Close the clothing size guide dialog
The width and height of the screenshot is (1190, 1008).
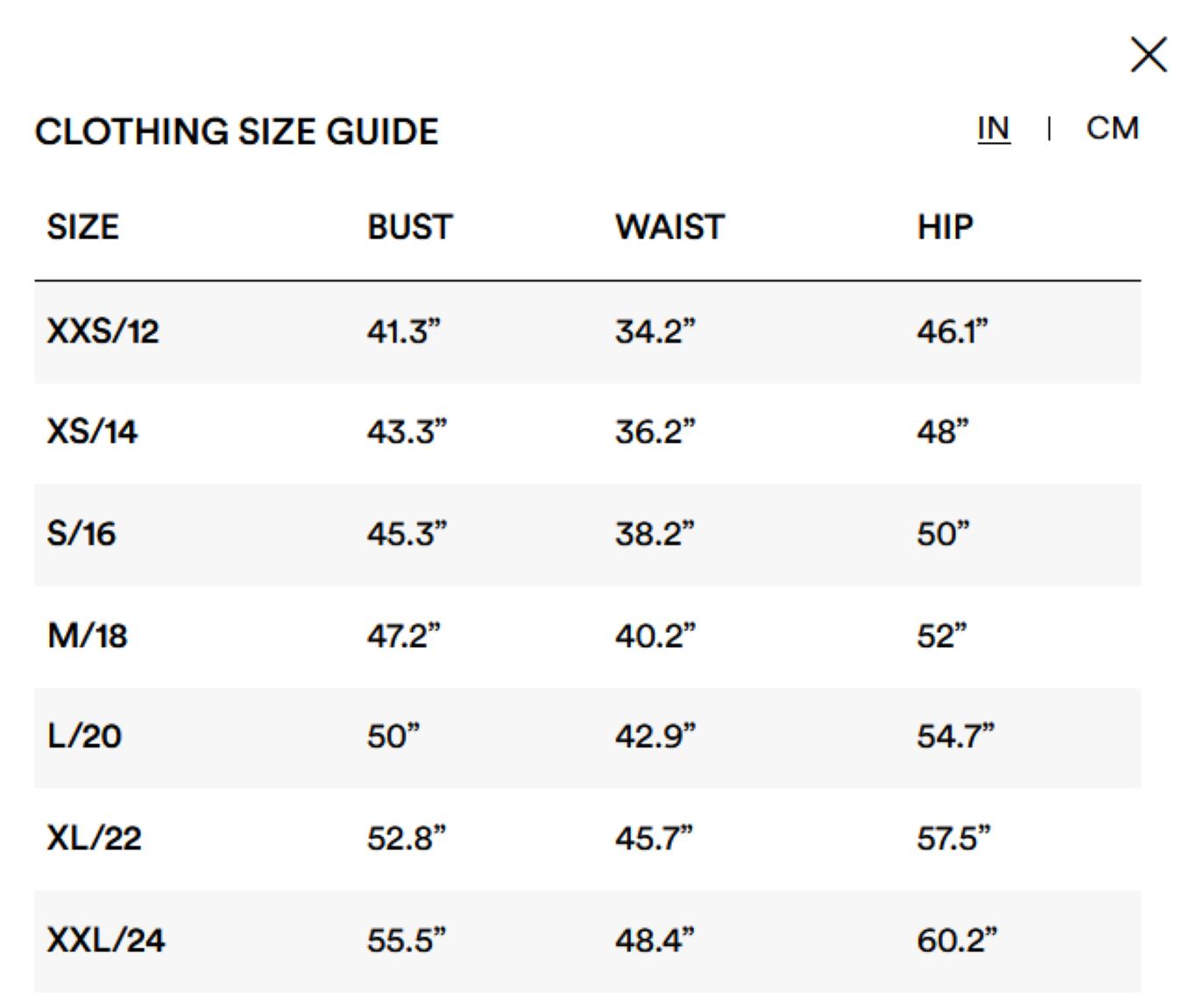click(1148, 54)
